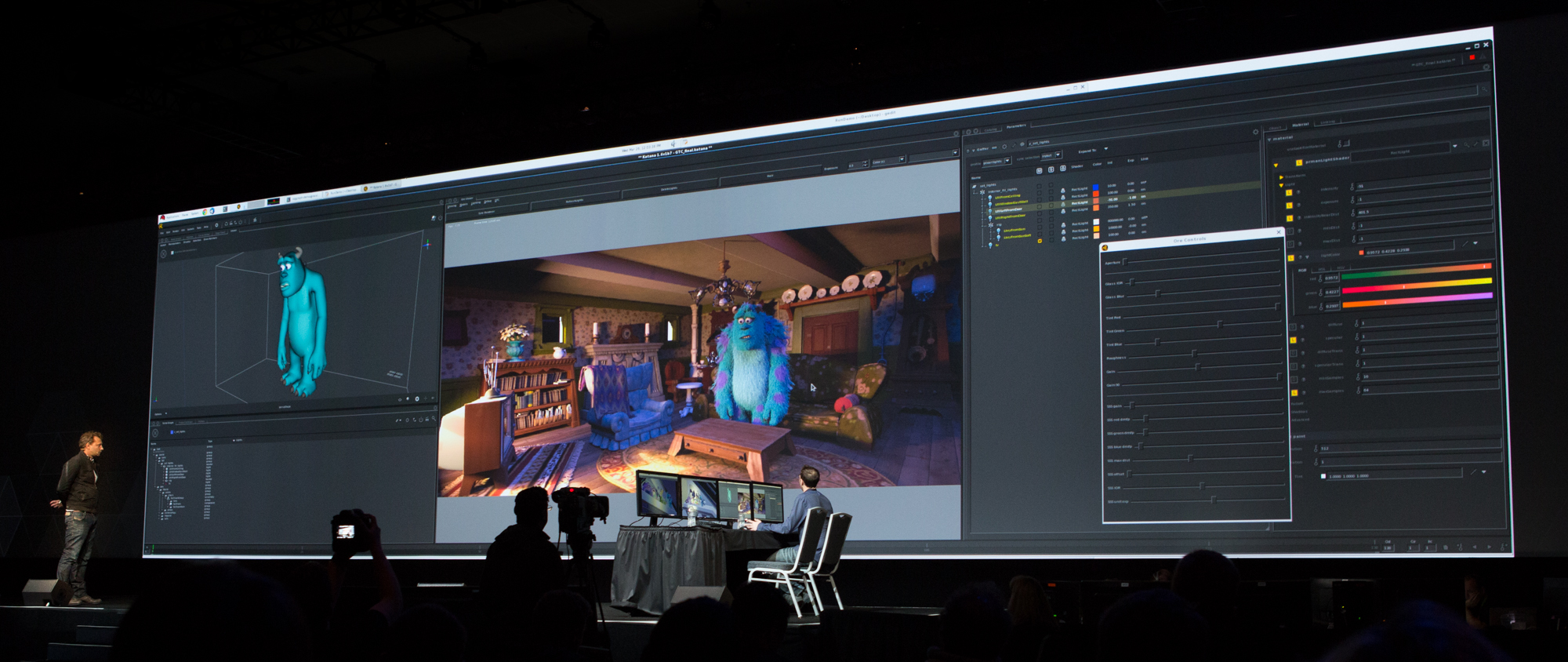Switch to the Material tab
This screenshot has height=662, width=1568.
click(1301, 125)
